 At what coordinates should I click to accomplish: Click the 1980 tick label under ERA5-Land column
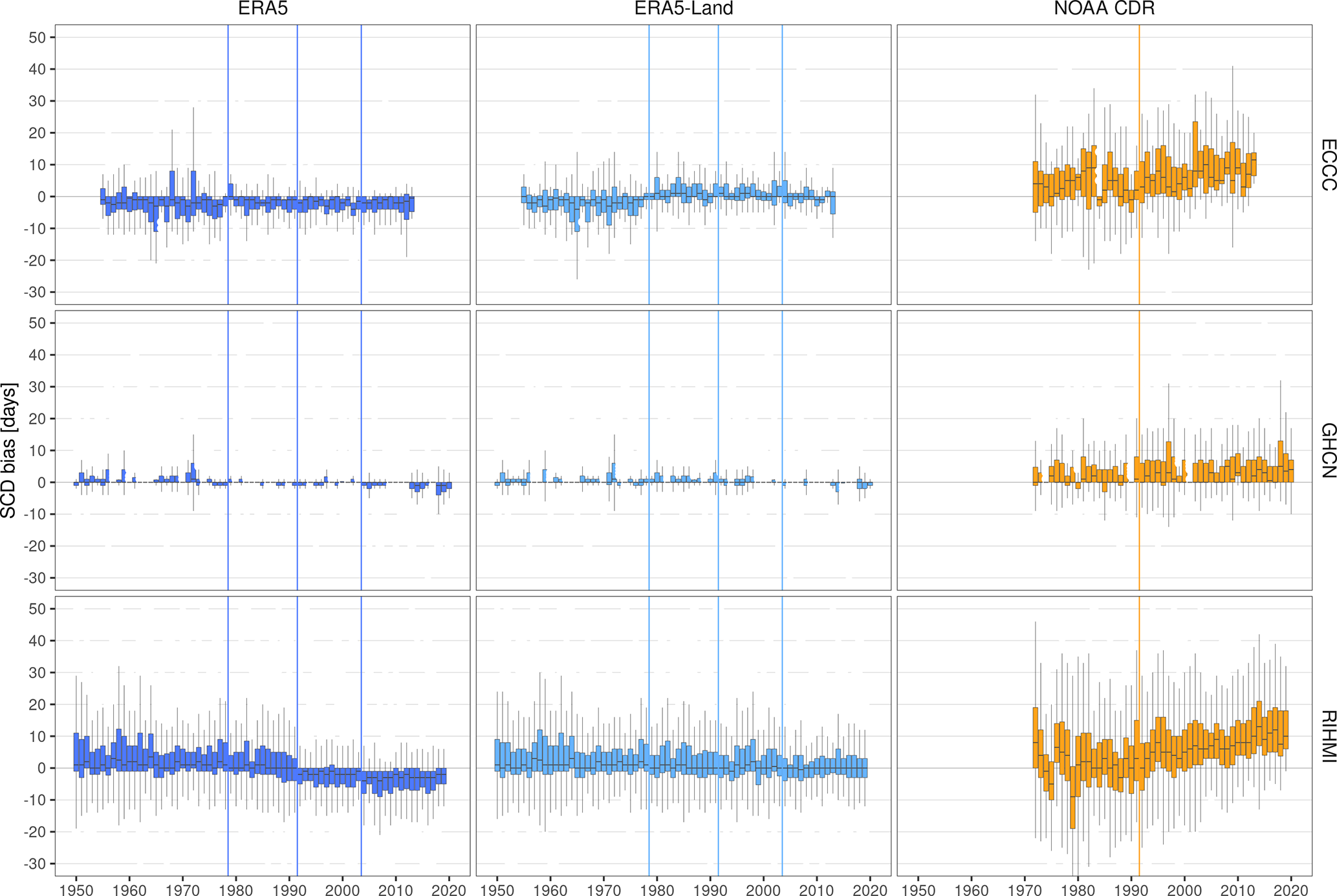pos(657,890)
